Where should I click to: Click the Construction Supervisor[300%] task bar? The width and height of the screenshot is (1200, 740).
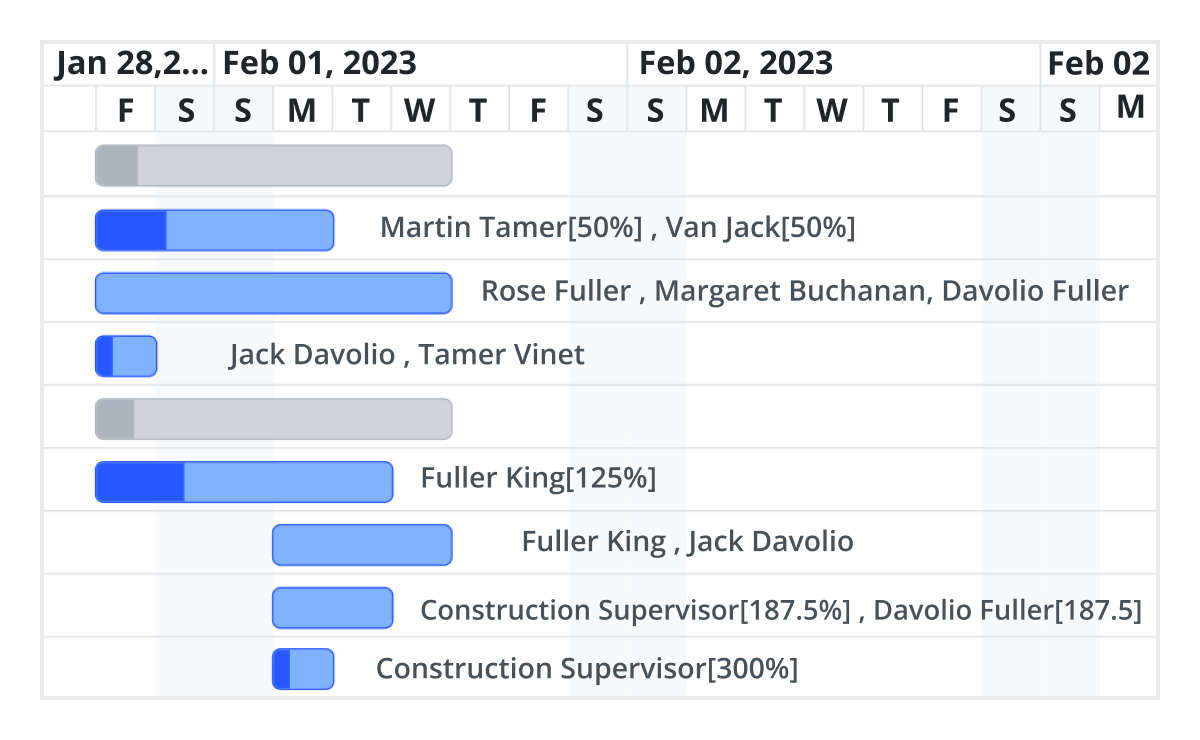pos(303,669)
